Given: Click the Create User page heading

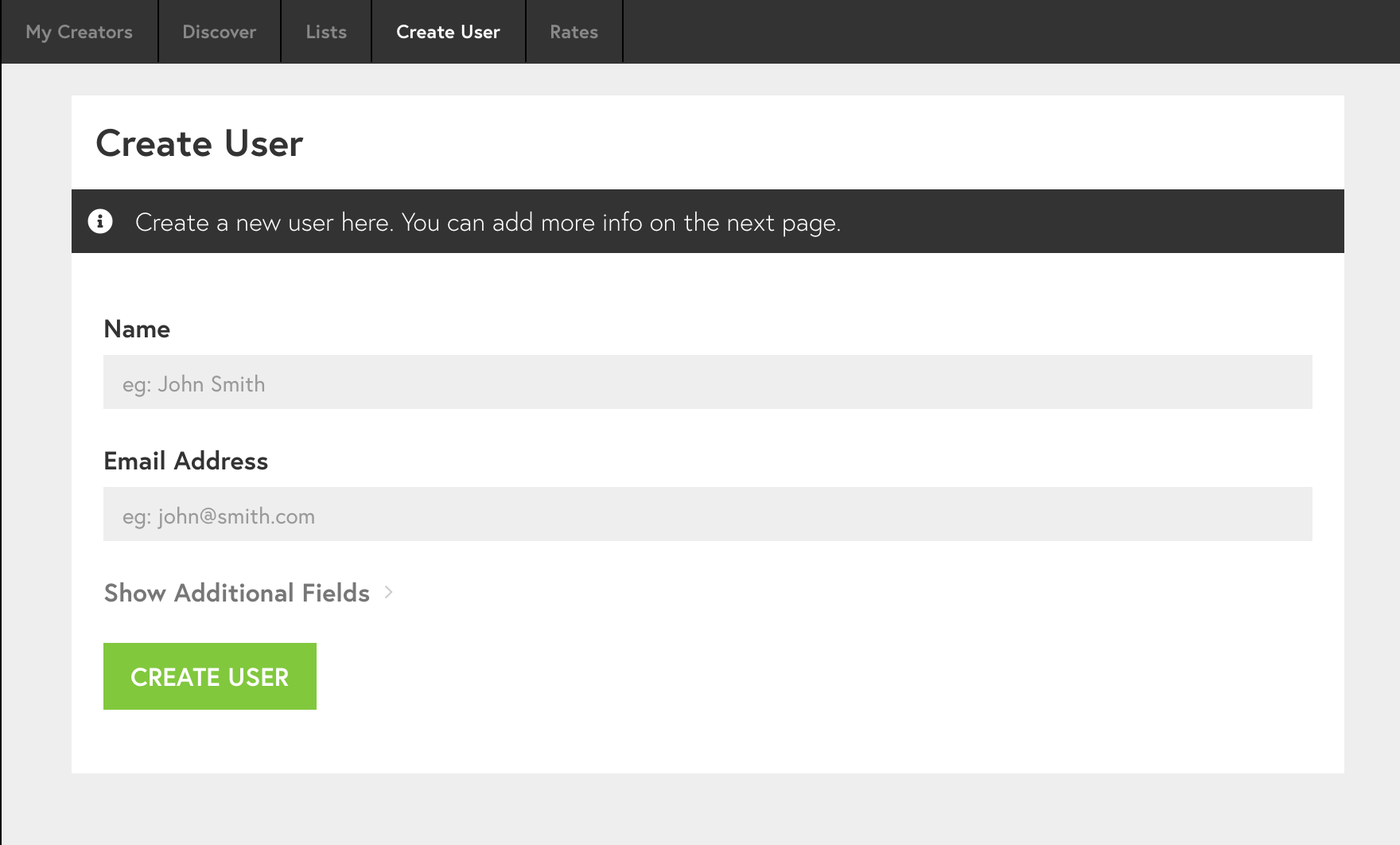Looking at the screenshot, I should pyautogui.click(x=200, y=143).
